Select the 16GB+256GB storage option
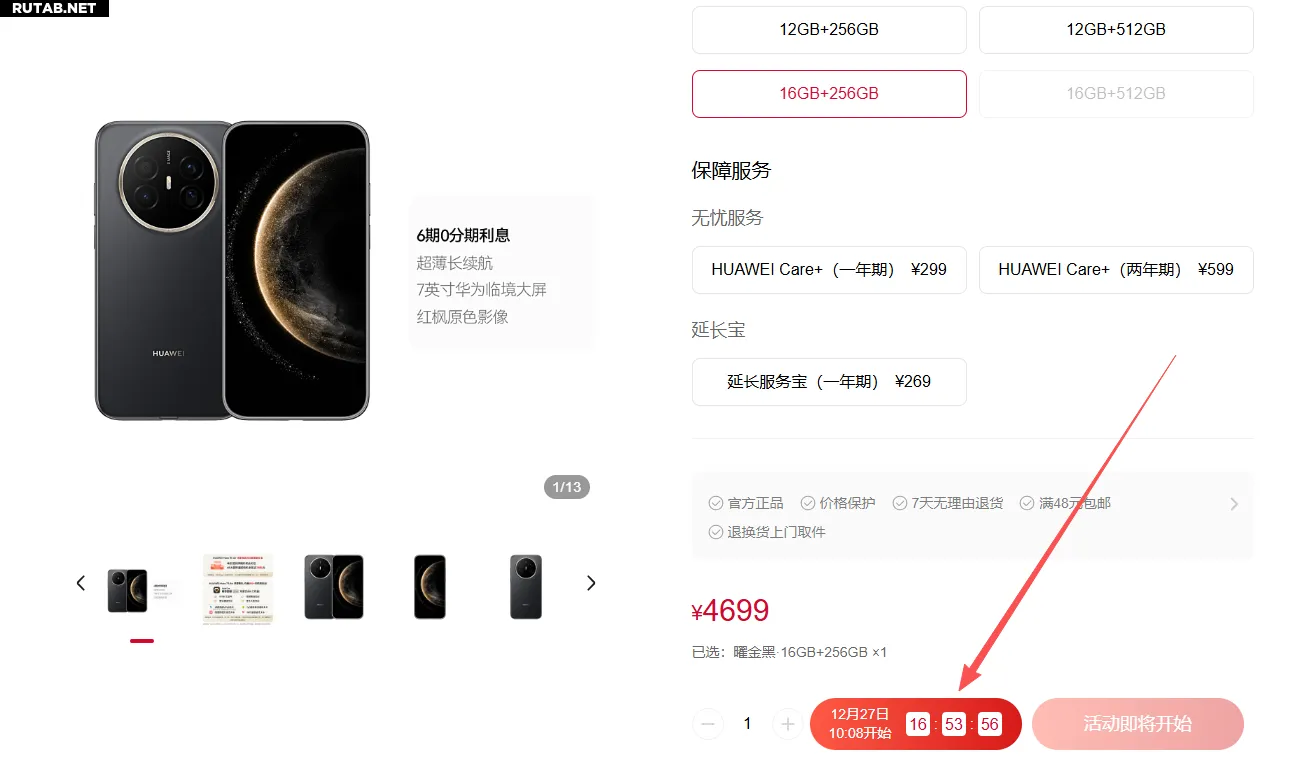The height and width of the screenshot is (771, 1295). (829, 94)
